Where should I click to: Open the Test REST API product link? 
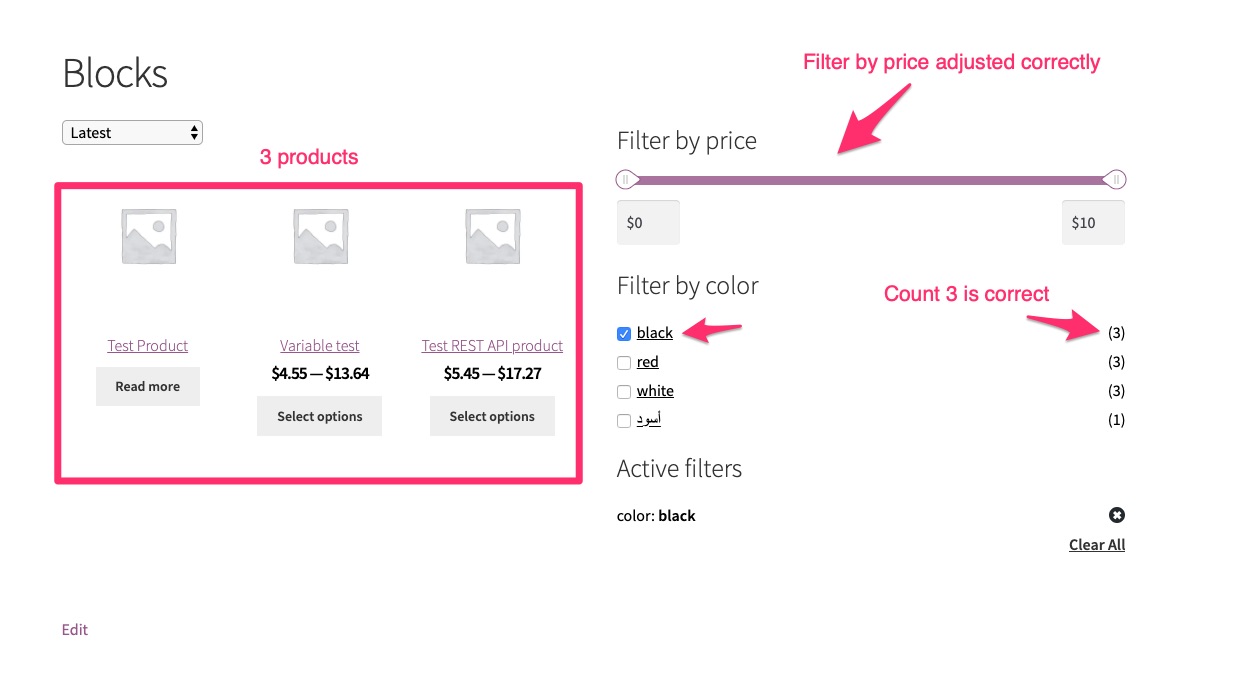pyautogui.click(x=492, y=345)
